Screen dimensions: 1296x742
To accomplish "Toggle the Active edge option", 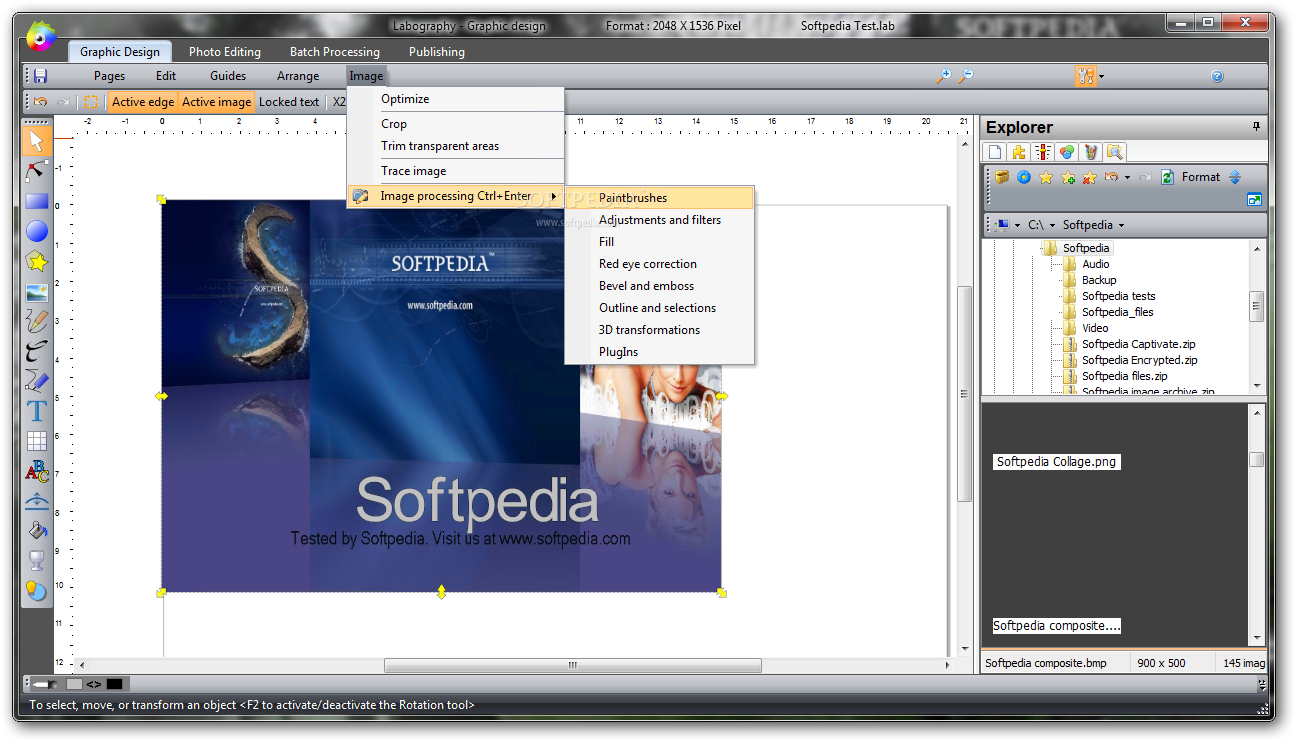I will tap(143, 101).
